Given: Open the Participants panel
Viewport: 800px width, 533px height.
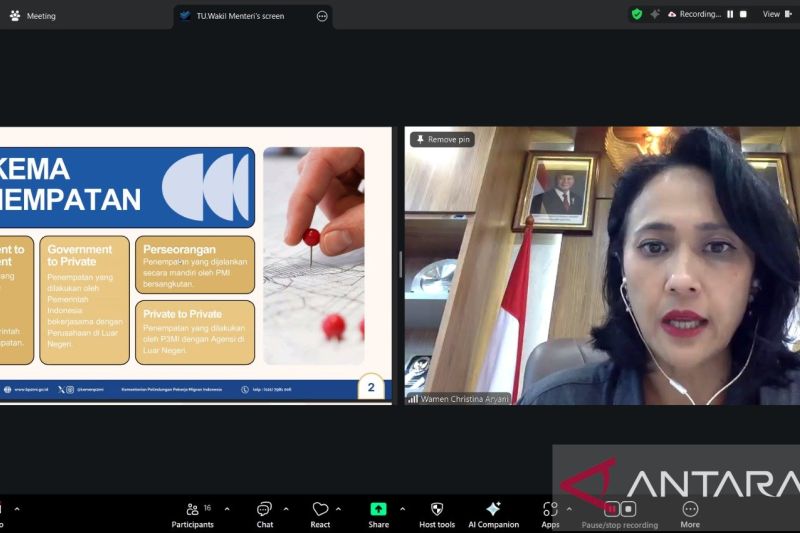Looking at the screenshot, I should coord(192,510).
